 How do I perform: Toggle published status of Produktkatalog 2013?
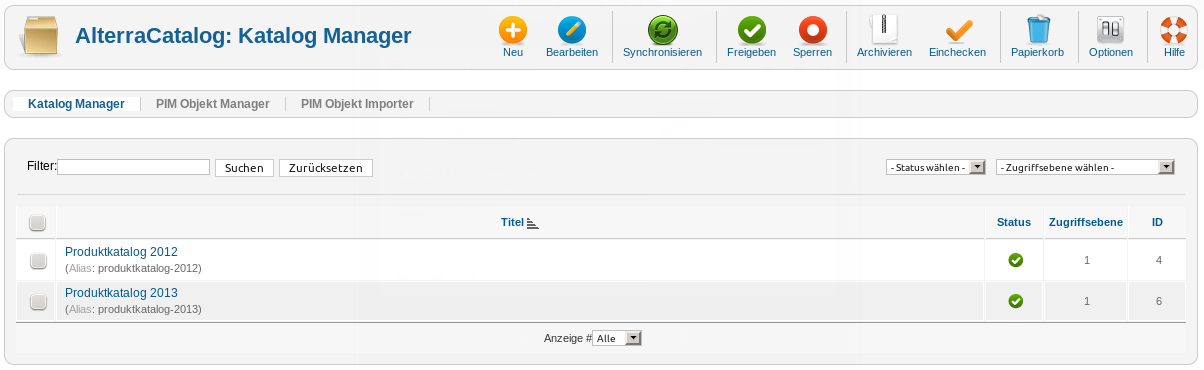click(1015, 301)
